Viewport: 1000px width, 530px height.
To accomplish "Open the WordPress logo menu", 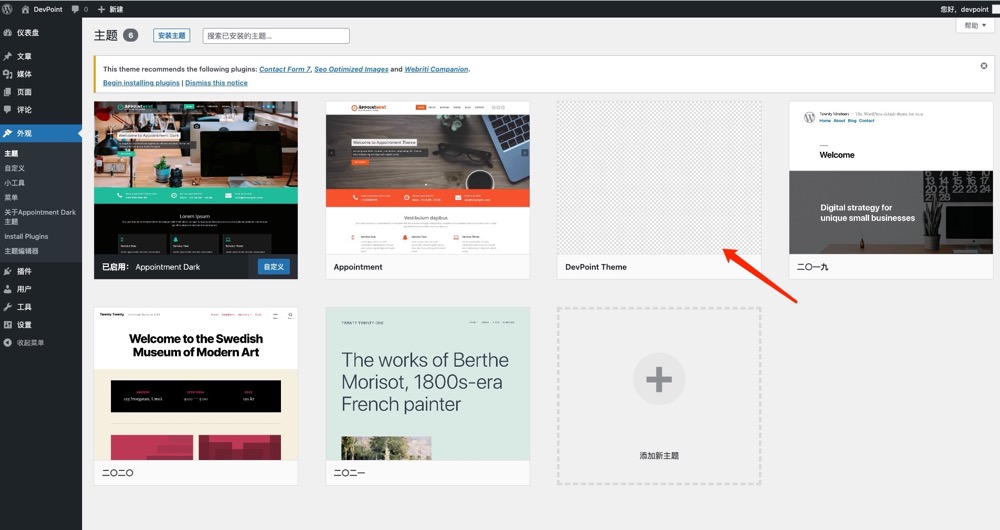I will 8,9.
